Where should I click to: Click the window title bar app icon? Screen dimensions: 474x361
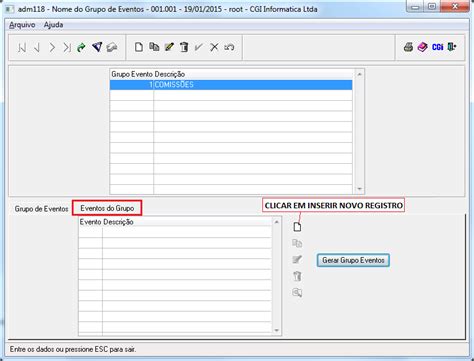10,9
